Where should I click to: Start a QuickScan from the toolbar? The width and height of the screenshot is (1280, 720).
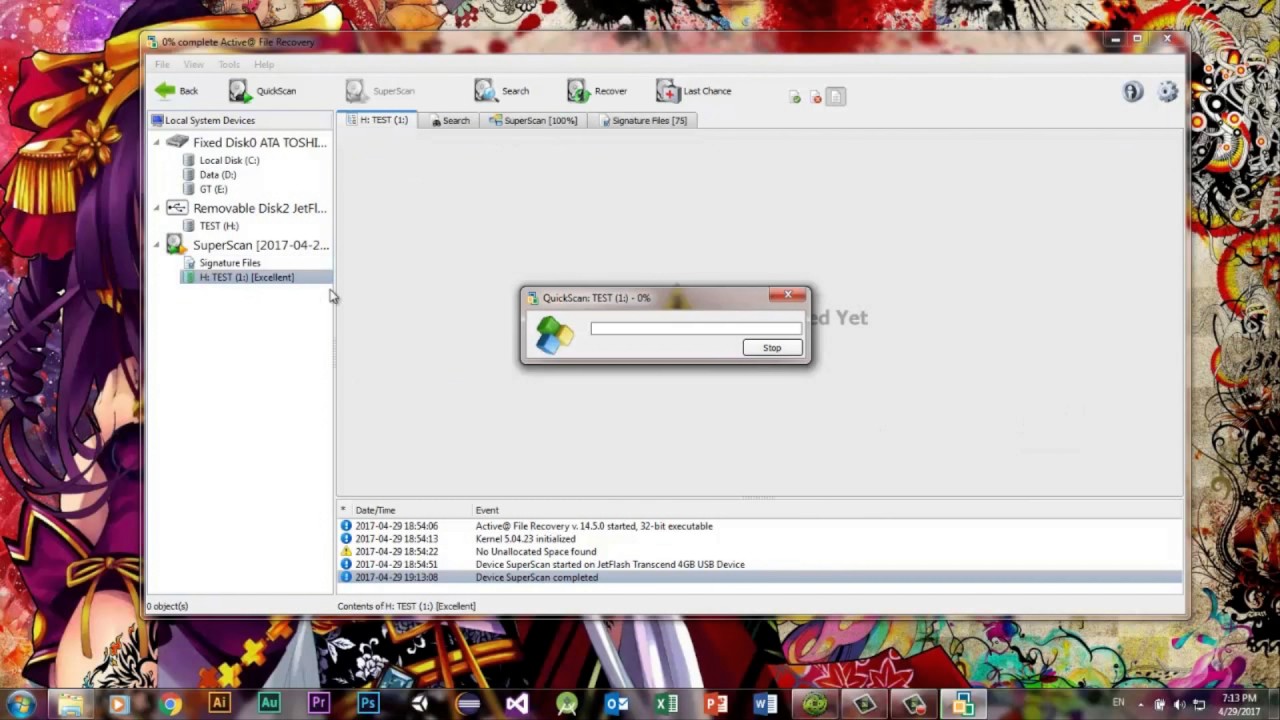pyautogui.click(x=262, y=91)
